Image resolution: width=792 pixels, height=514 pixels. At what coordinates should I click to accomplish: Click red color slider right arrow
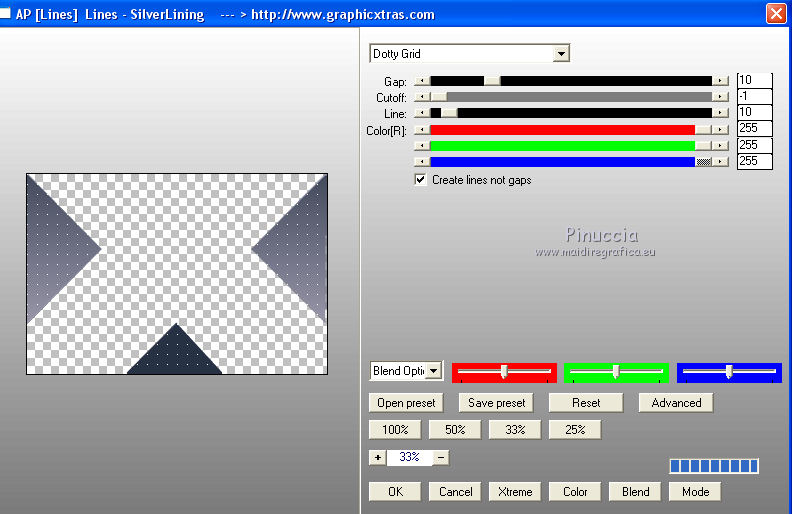pyautogui.click(x=720, y=130)
